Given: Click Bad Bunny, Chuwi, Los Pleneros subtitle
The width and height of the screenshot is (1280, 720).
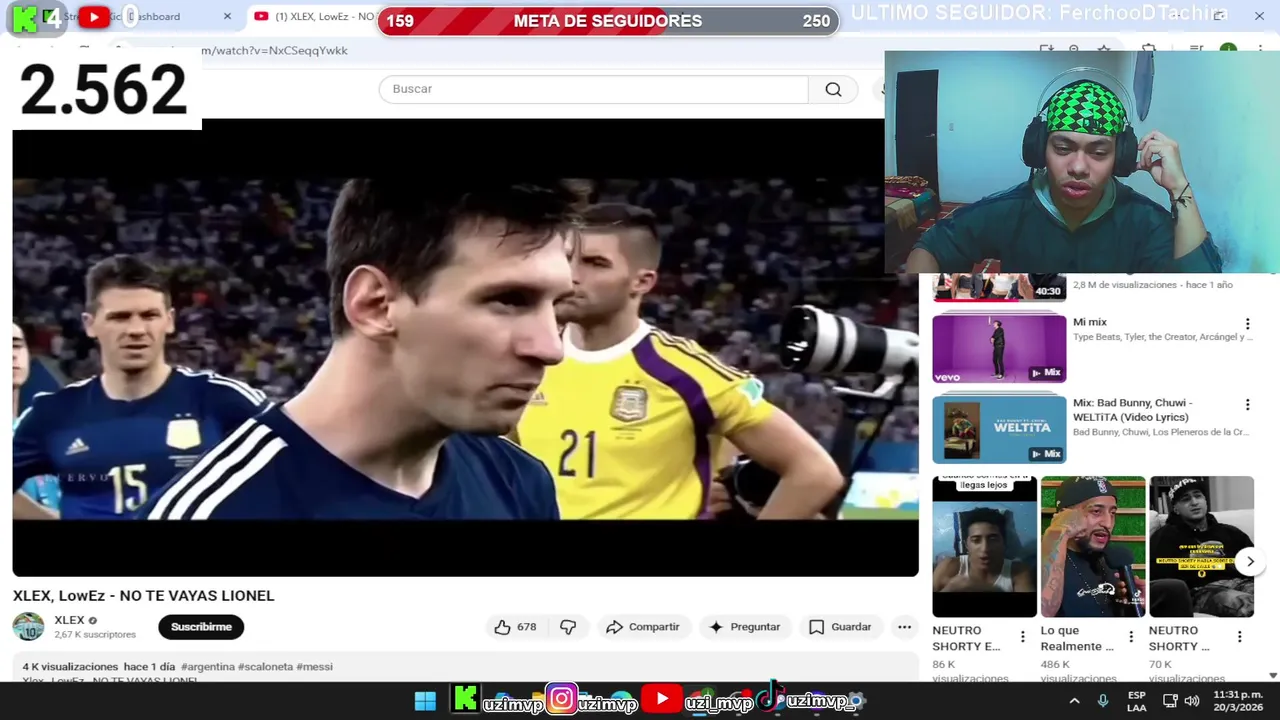Looking at the screenshot, I should click(1161, 432).
